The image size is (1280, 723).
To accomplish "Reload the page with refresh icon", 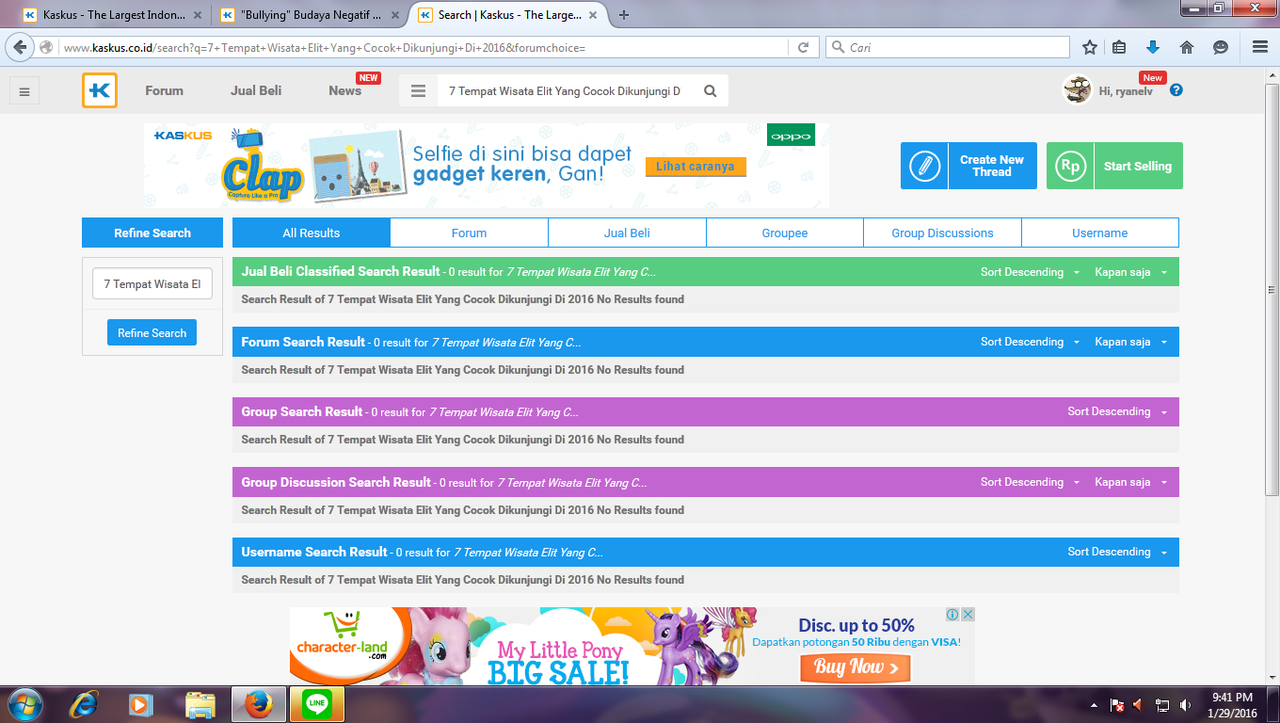I will coord(803,47).
